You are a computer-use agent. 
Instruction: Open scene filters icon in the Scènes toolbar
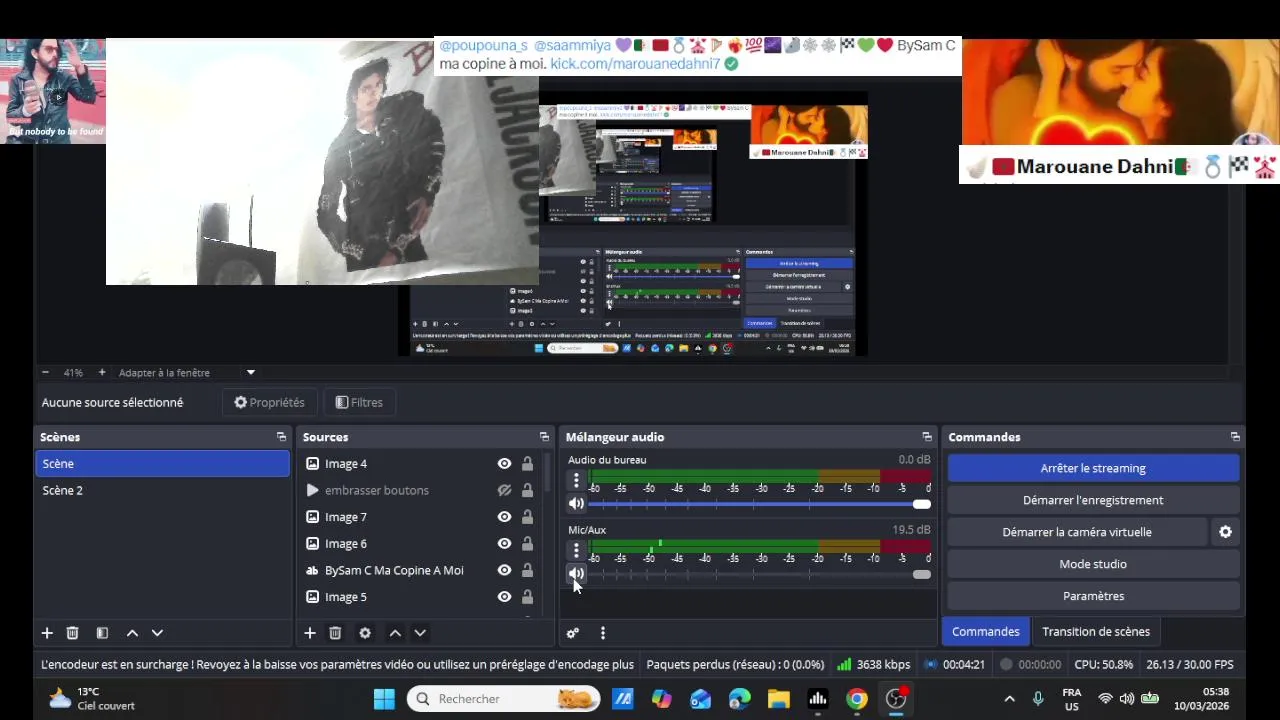102,633
